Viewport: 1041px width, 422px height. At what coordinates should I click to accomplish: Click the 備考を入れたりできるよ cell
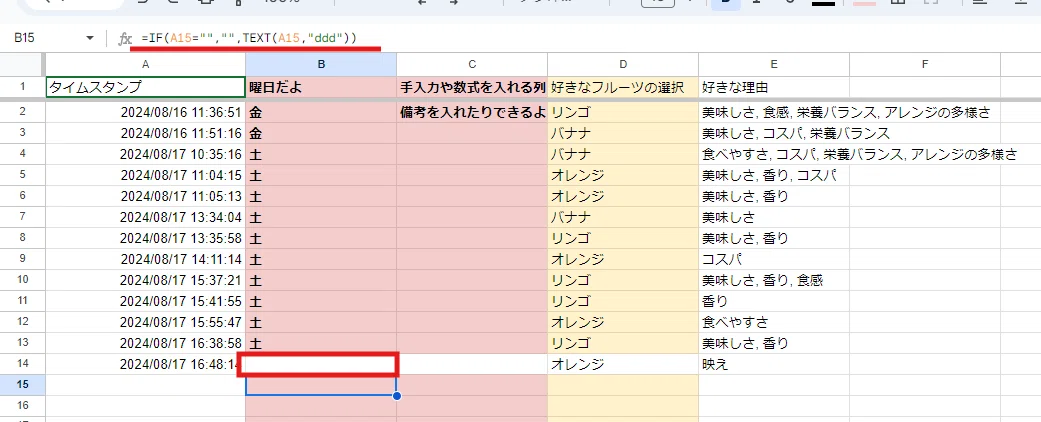click(x=472, y=112)
